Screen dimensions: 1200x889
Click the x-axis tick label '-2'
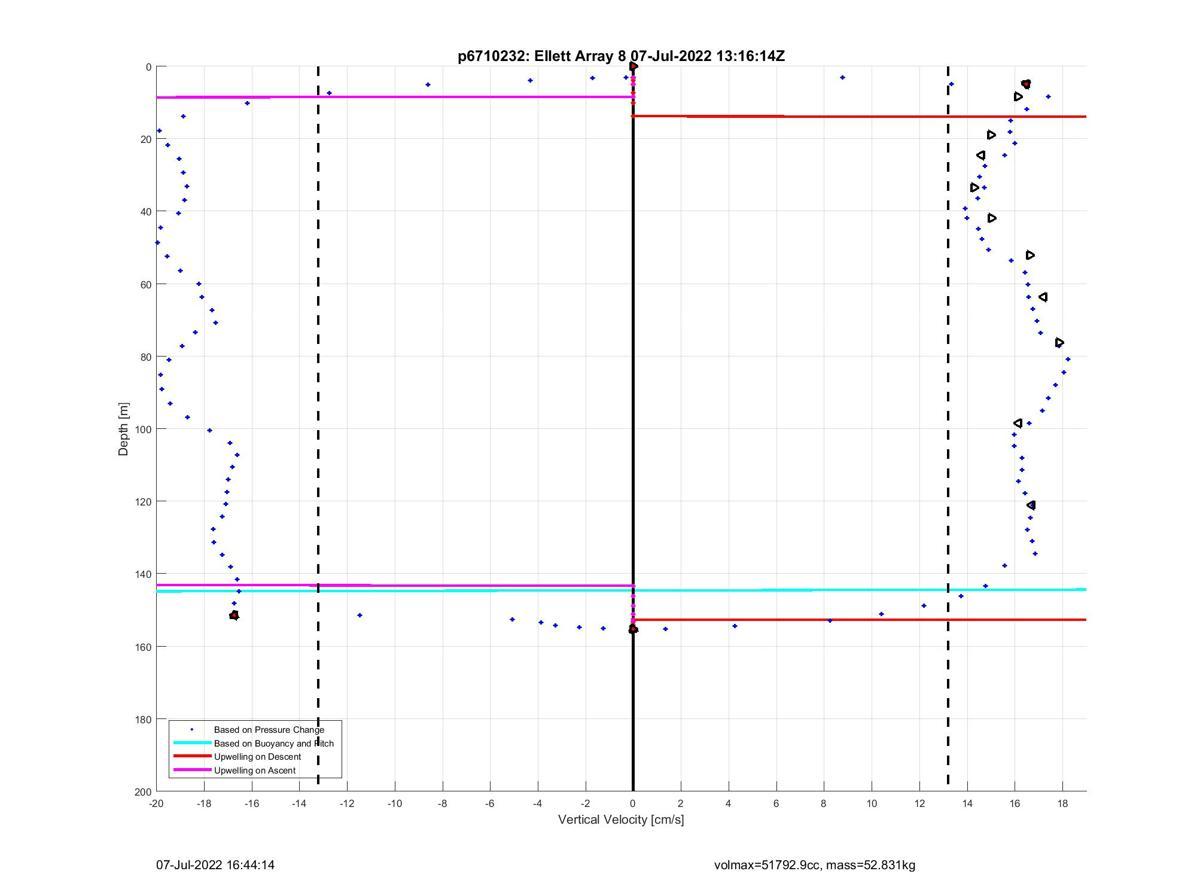585,804
